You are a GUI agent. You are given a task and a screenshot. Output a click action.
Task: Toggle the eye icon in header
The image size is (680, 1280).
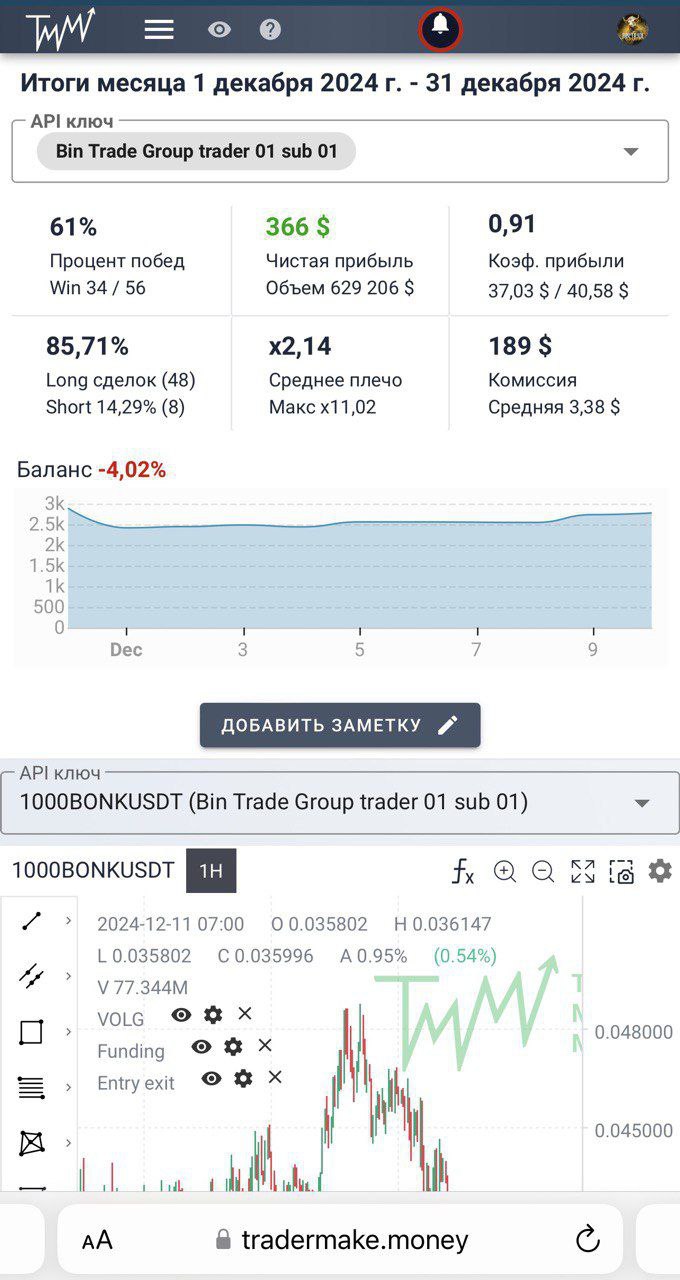coord(219,30)
